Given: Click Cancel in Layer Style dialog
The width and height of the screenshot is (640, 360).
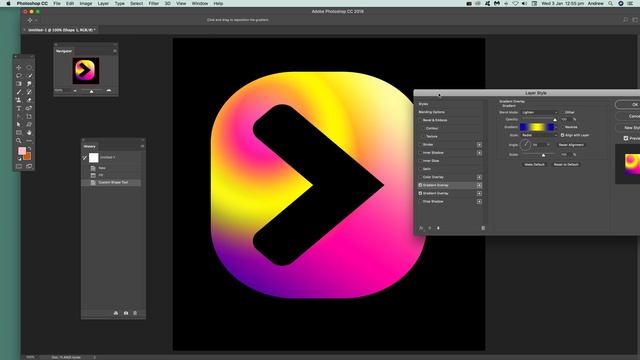Looking at the screenshot, I should 628,116.
